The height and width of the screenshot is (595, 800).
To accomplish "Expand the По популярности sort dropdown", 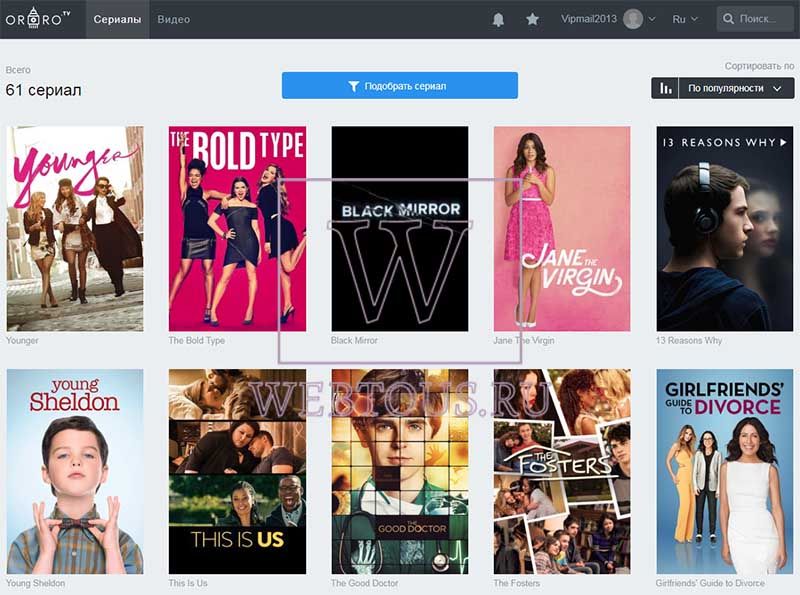I will click(736, 88).
